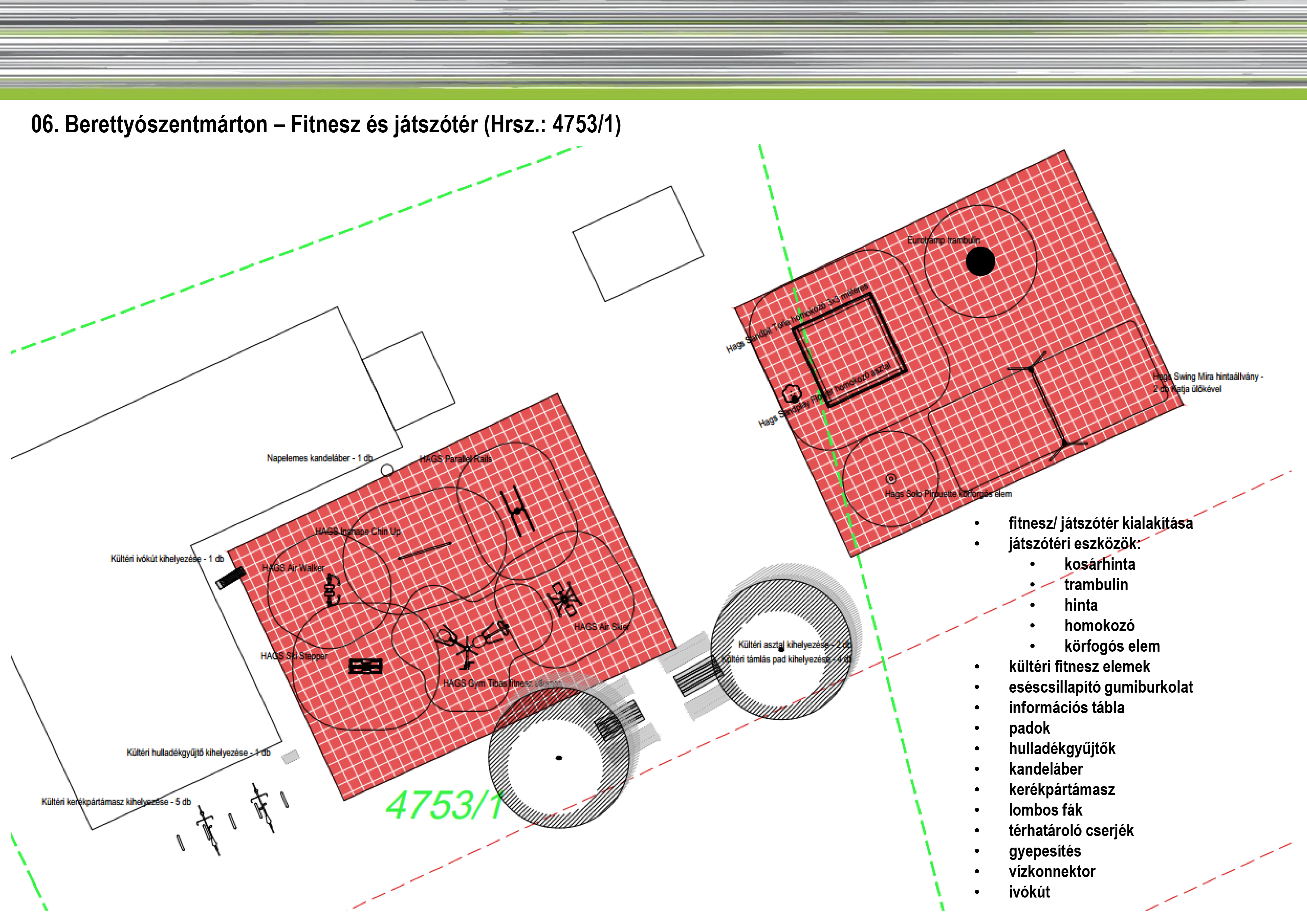Click the page title Berettyószentmárton heading
1307x924 pixels.
(326, 124)
